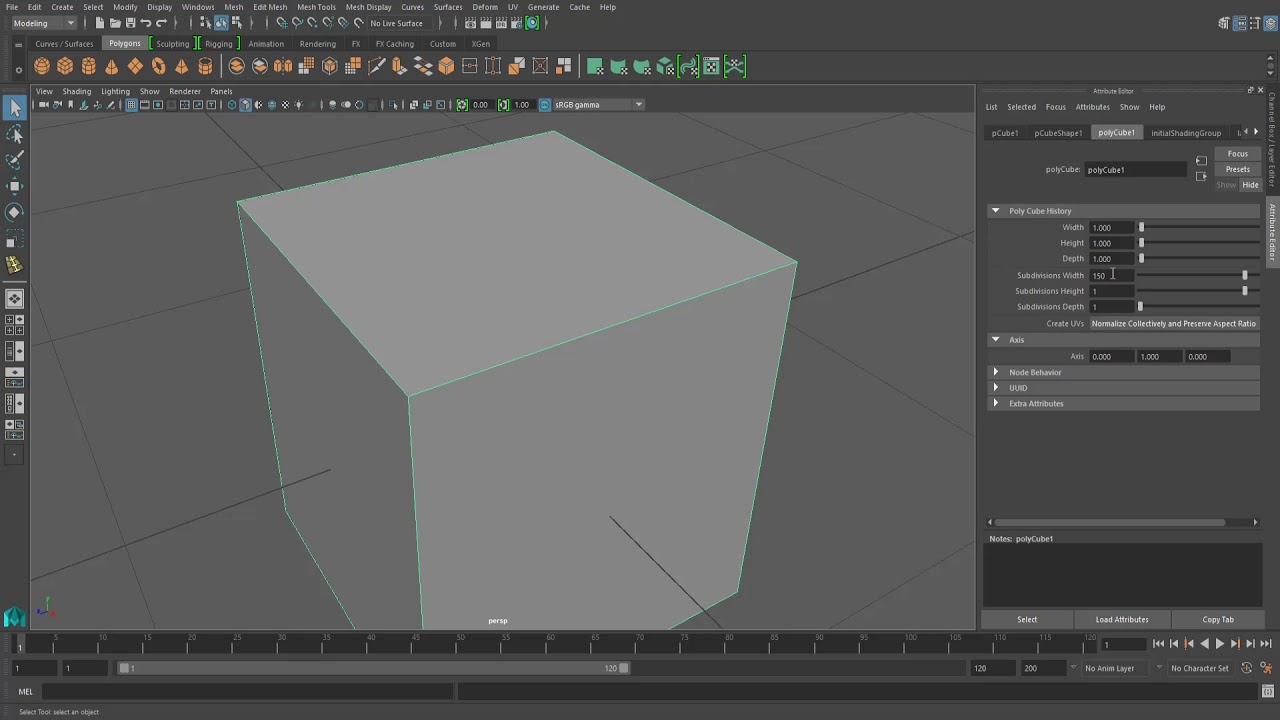
Task: Click the polygon cylinder shelf icon
Action: coord(89,67)
